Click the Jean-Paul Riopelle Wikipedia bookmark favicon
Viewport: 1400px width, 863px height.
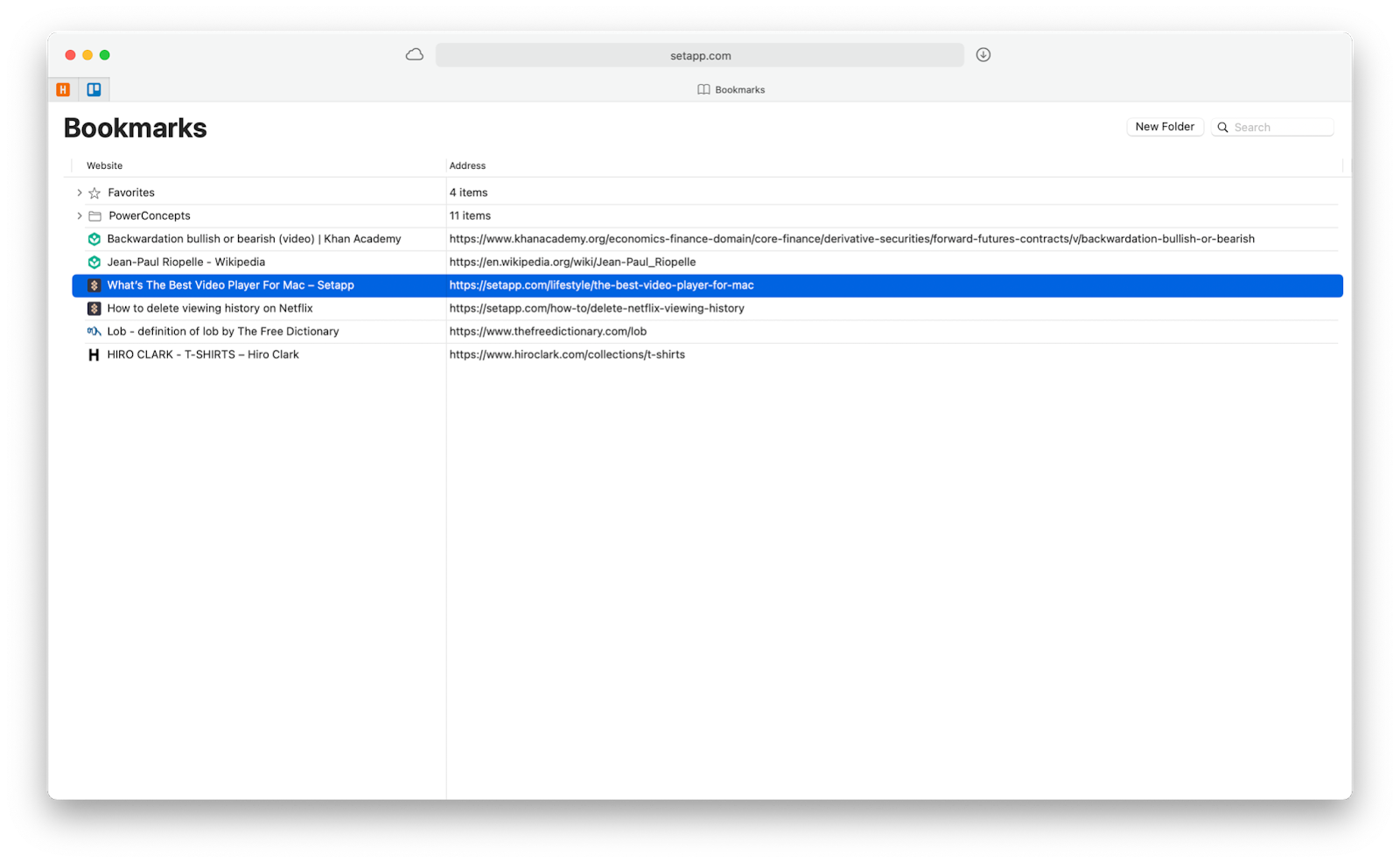tap(94, 263)
